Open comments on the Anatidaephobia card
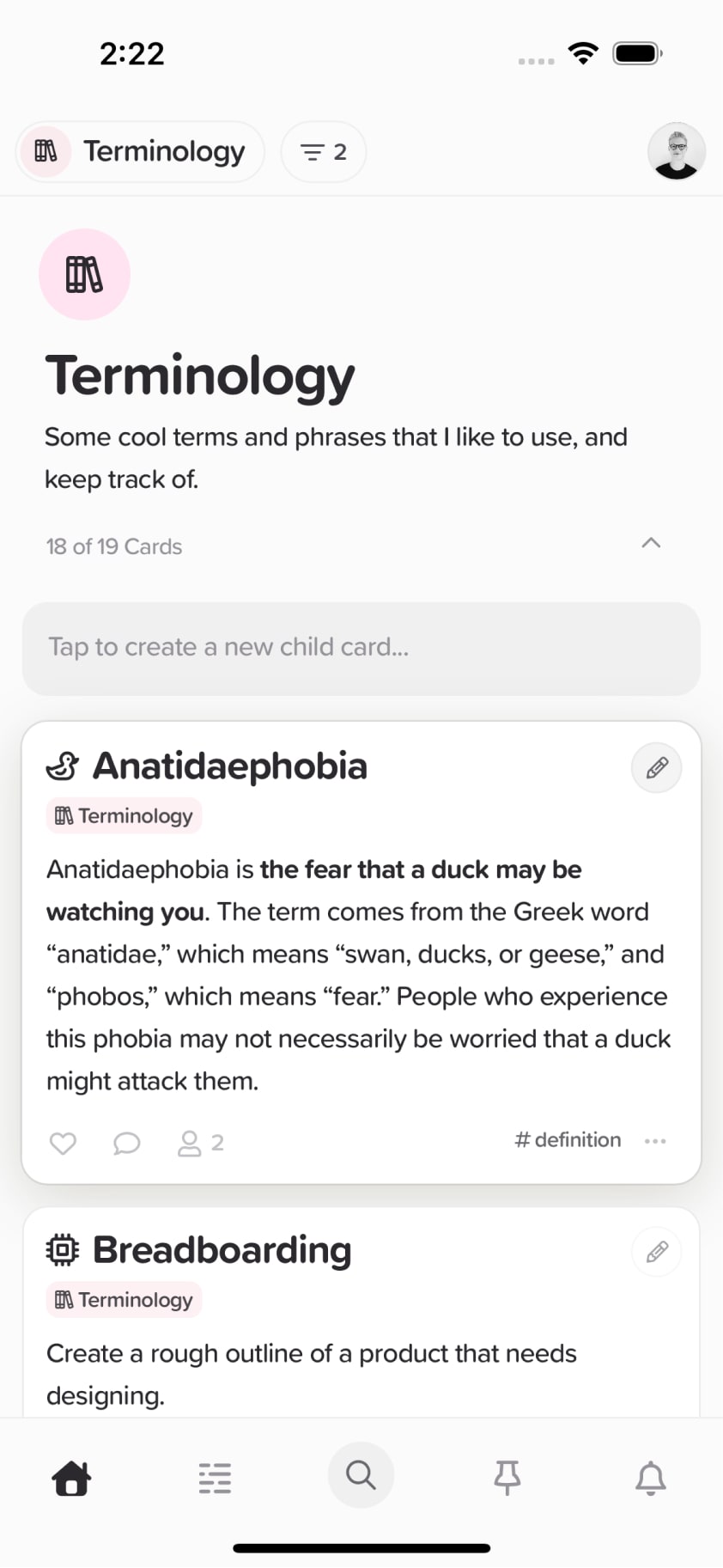This screenshot has height=1568, width=723. pos(126,1143)
